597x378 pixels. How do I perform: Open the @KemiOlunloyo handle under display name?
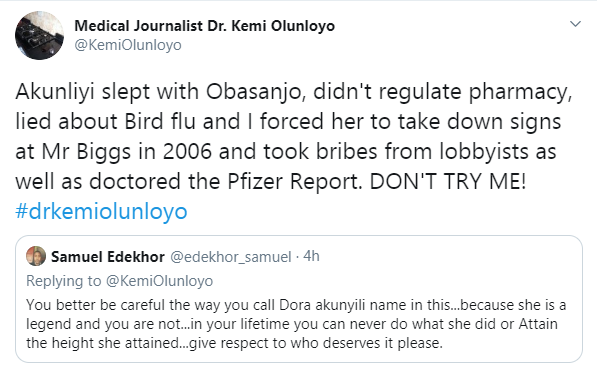pos(128,45)
